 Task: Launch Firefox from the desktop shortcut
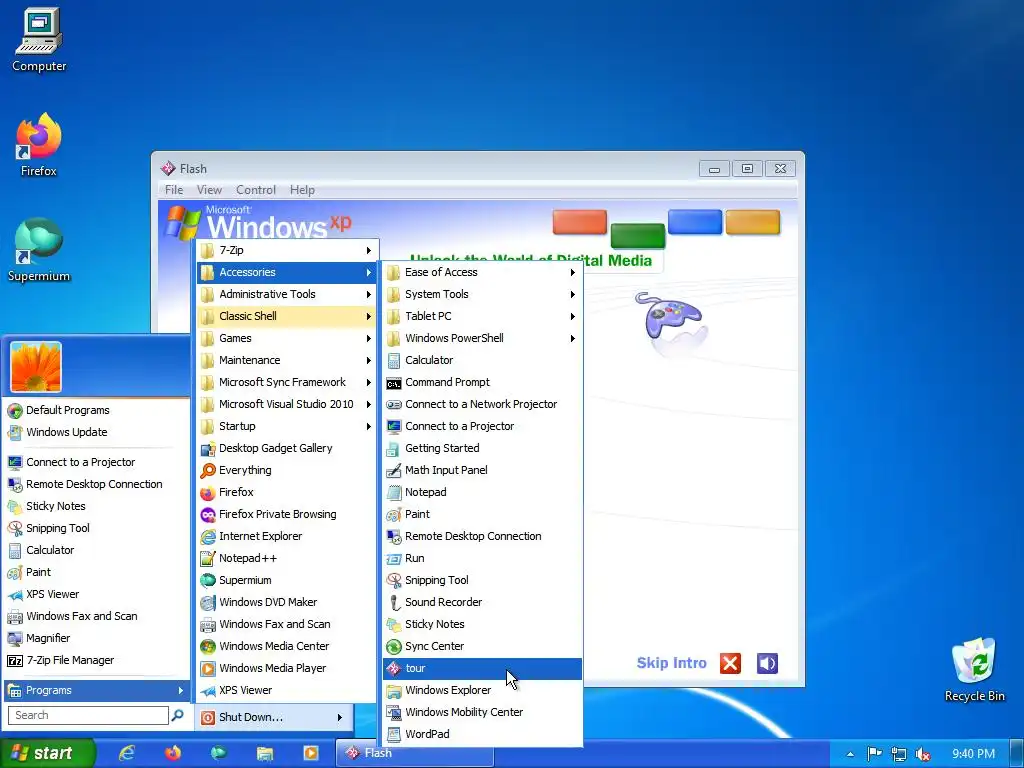(x=39, y=145)
